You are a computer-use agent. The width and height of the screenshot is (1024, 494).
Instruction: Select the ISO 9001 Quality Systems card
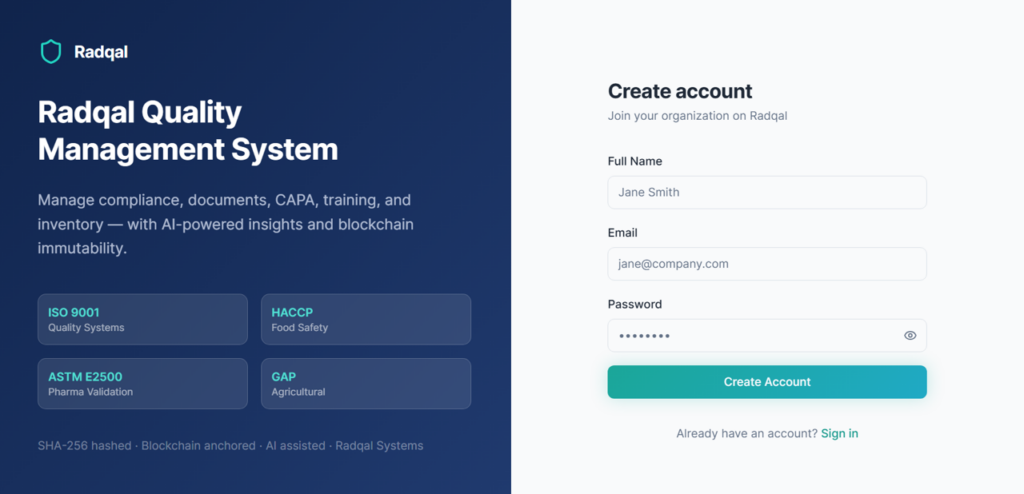142,319
